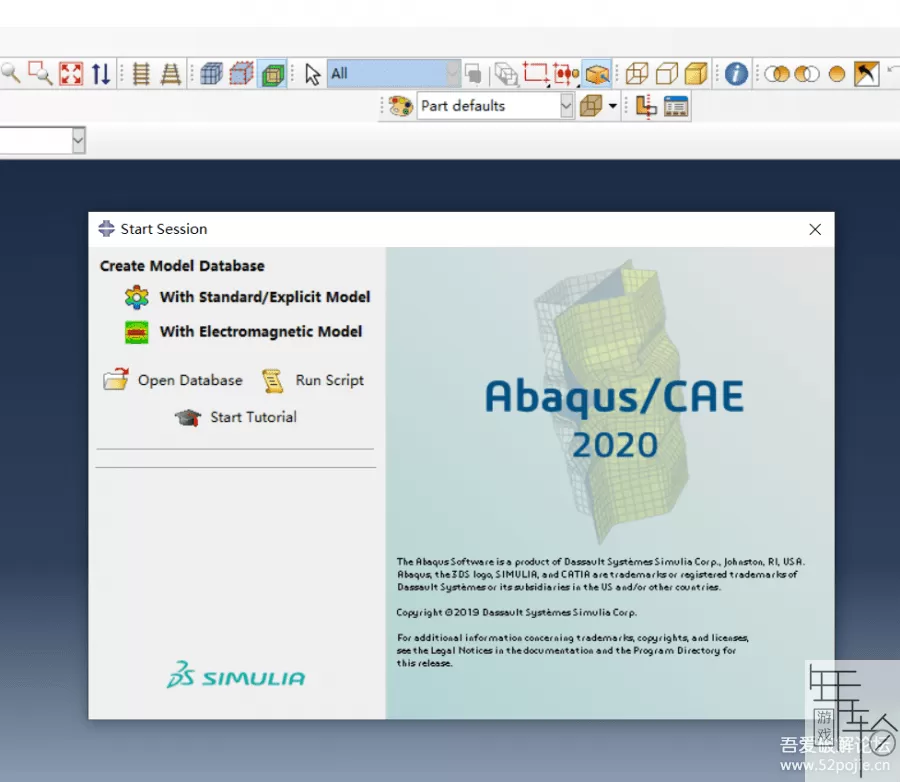Click the Start Tutorial graduation cap icon
This screenshot has width=900, height=782.
188,417
